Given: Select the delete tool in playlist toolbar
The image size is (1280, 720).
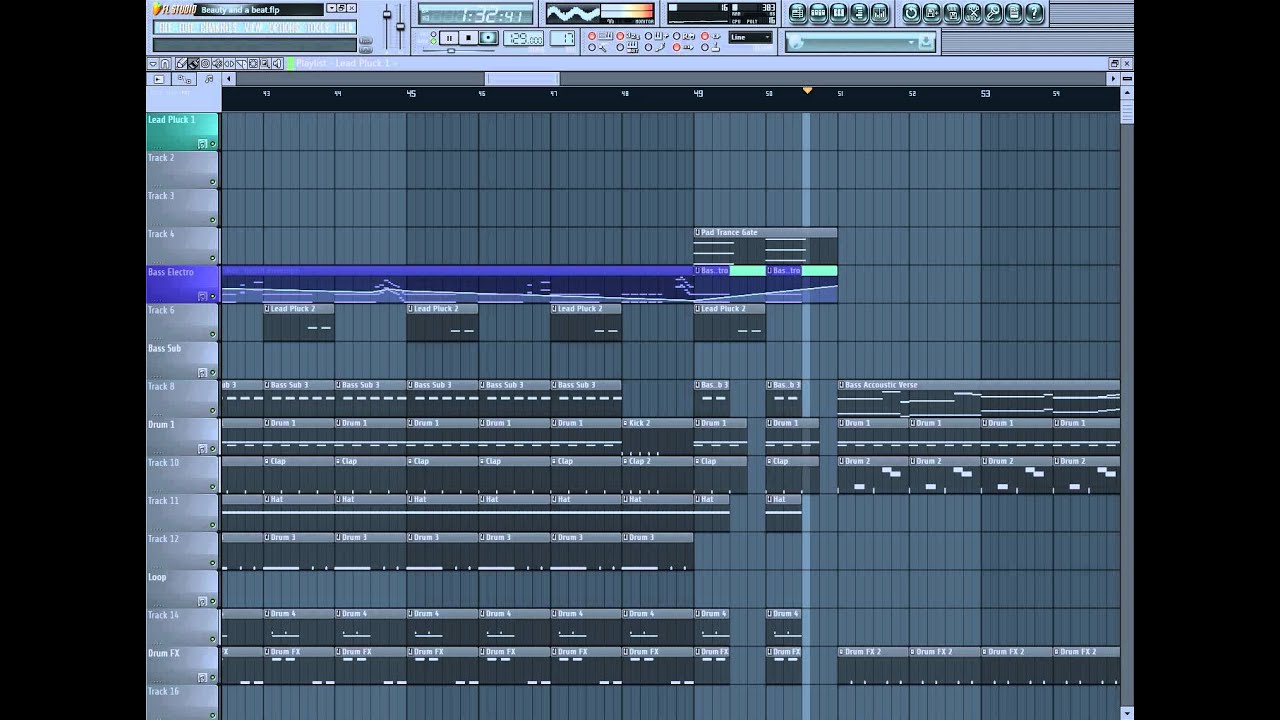Looking at the screenshot, I should click(205, 63).
